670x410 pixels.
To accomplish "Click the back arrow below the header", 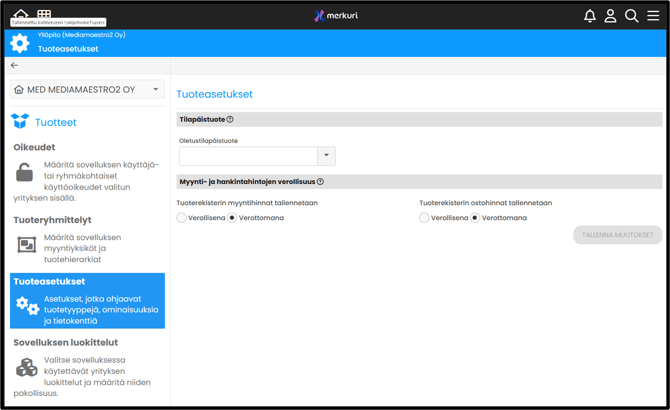I will coord(14,65).
